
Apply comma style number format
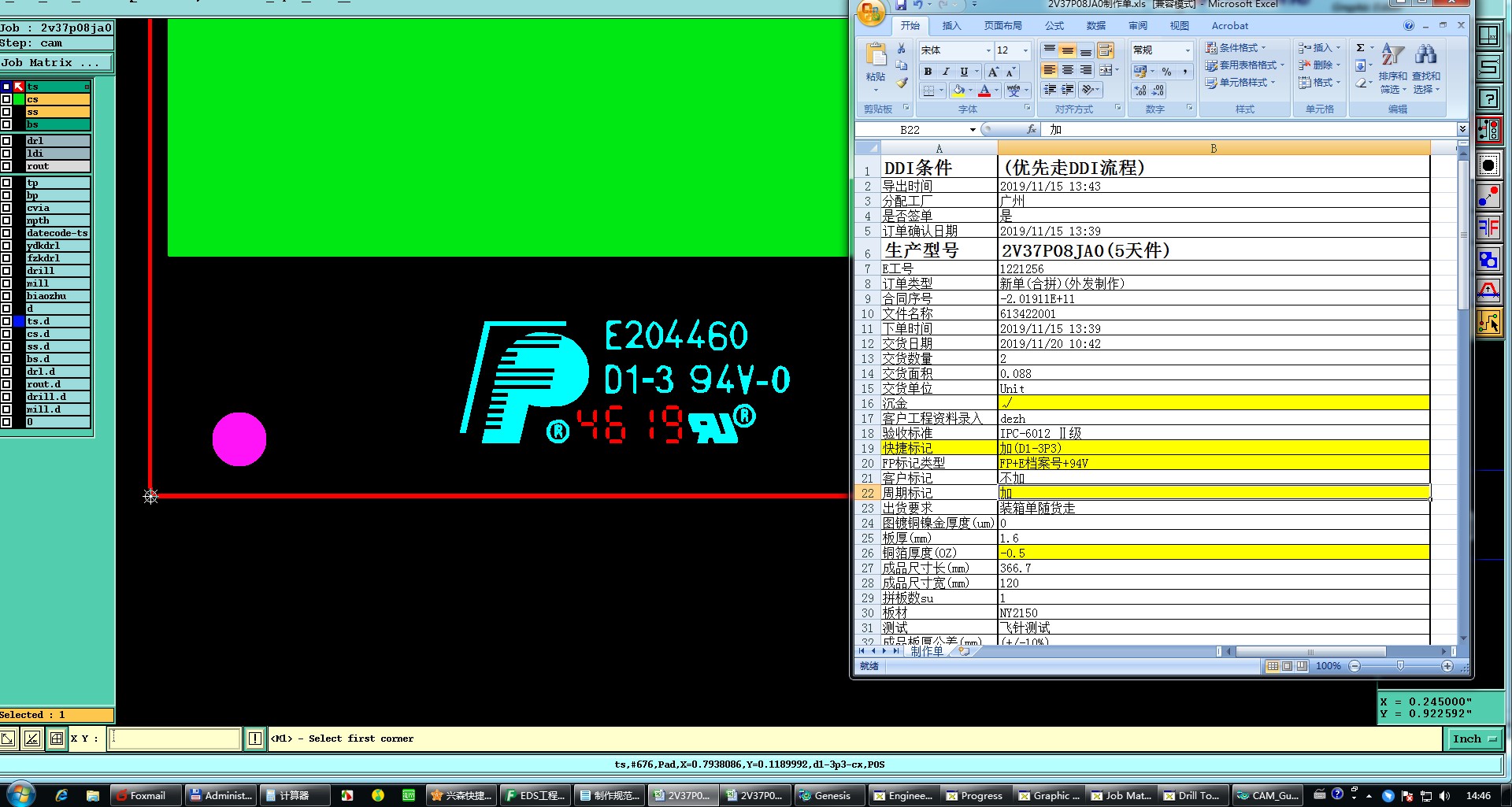(x=1184, y=72)
